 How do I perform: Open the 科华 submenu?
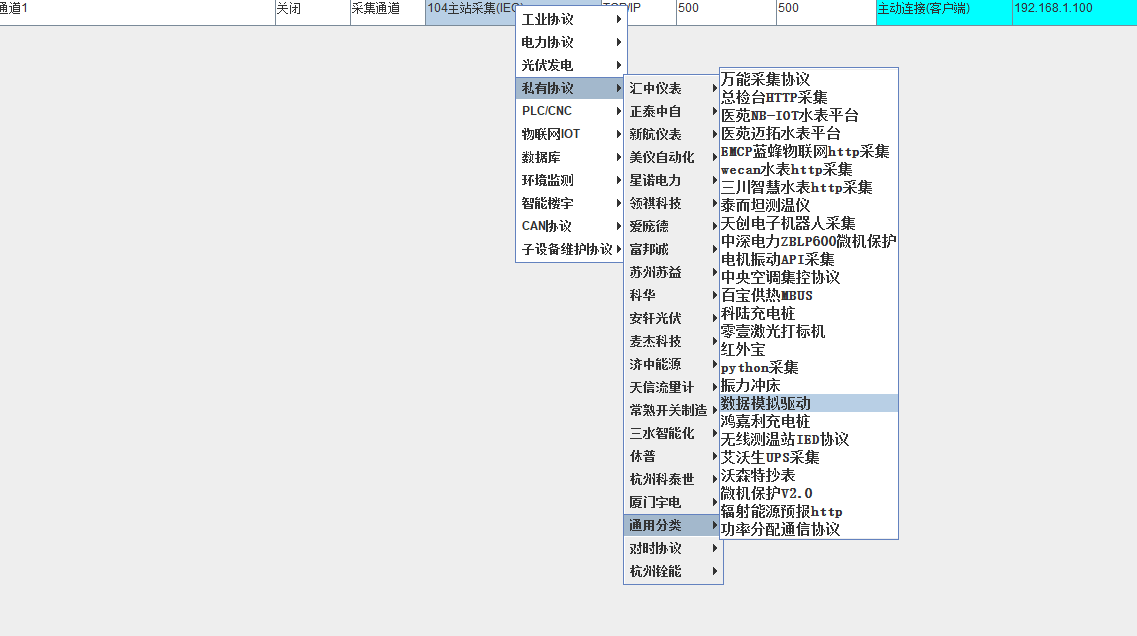(673, 295)
